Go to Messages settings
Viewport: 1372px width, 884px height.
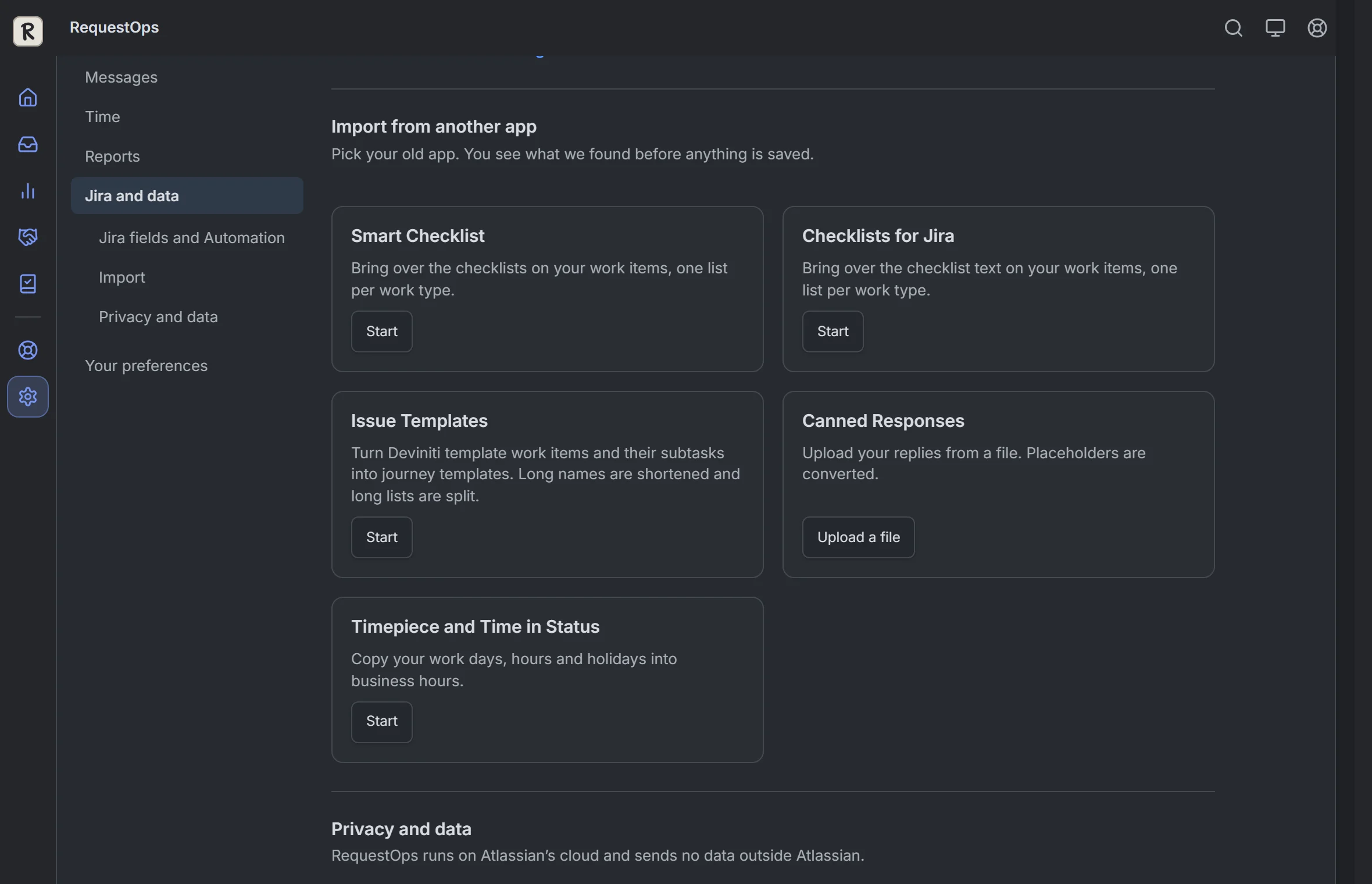click(187, 77)
